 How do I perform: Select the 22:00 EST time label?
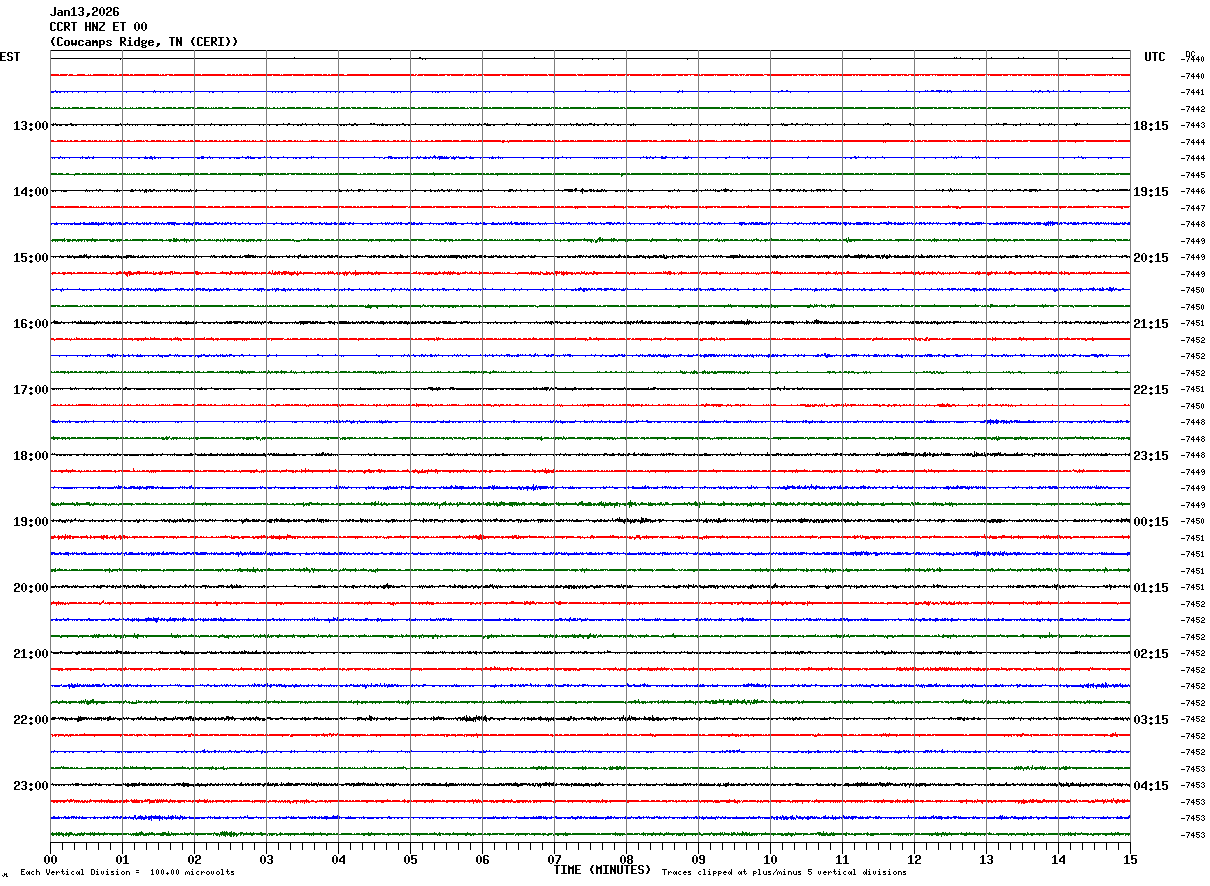coord(31,720)
